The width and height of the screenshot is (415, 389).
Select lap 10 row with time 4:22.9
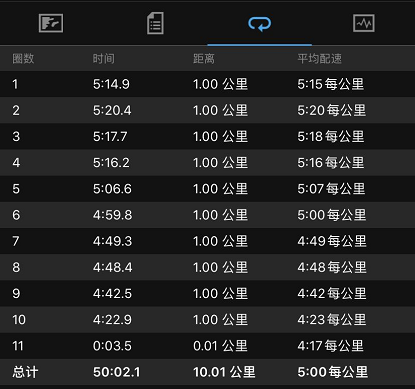(x=207, y=320)
